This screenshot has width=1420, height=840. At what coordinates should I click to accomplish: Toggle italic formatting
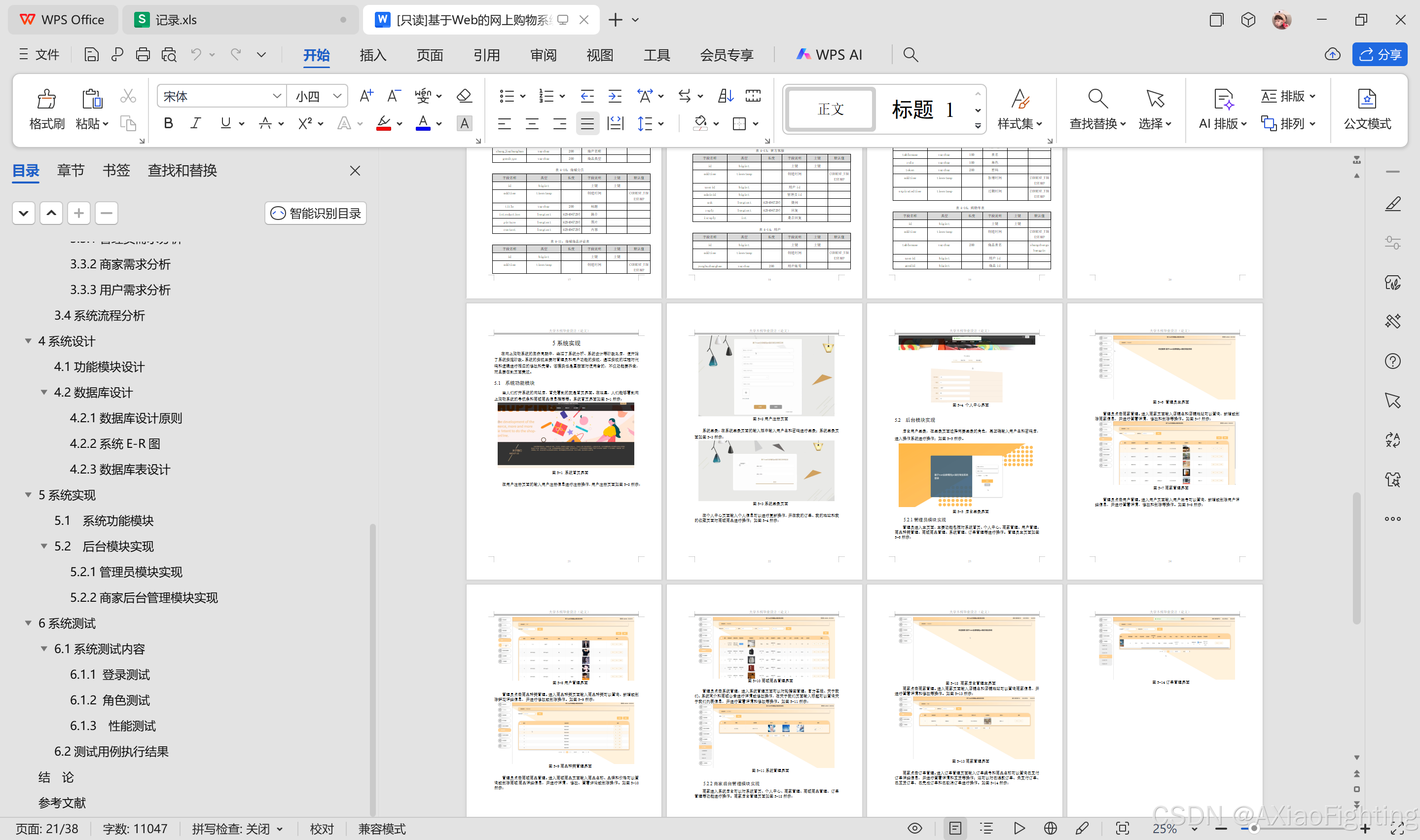pos(195,123)
